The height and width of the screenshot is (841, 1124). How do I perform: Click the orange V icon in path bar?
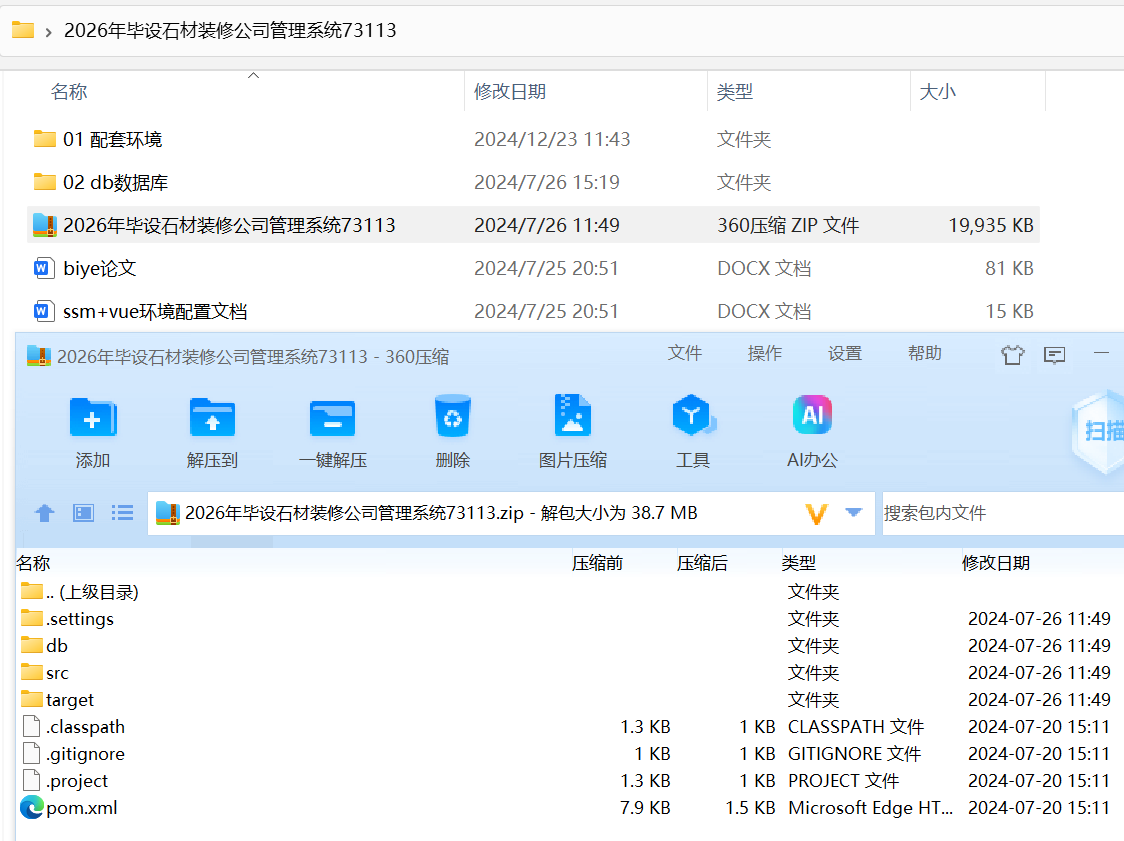tap(816, 513)
